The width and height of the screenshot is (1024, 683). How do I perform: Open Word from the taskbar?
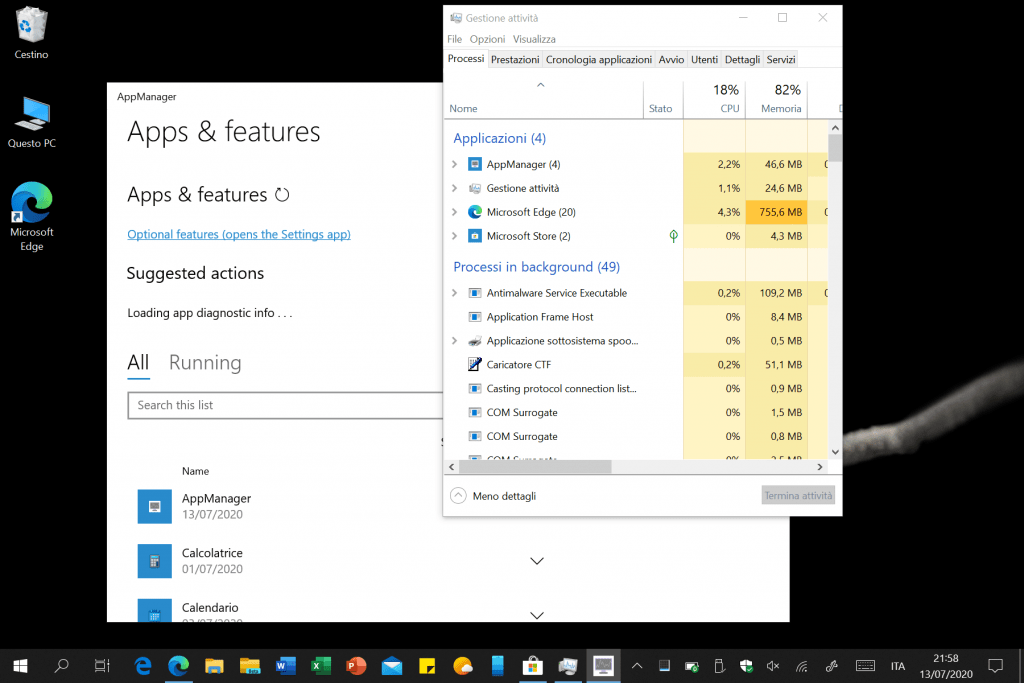pyautogui.click(x=285, y=665)
